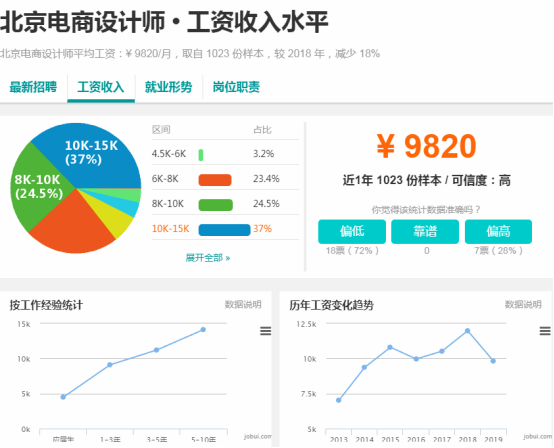This screenshot has width=554, height=448.
Task: Click the 2013 data point on trend chart
Action: click(338, 400)
